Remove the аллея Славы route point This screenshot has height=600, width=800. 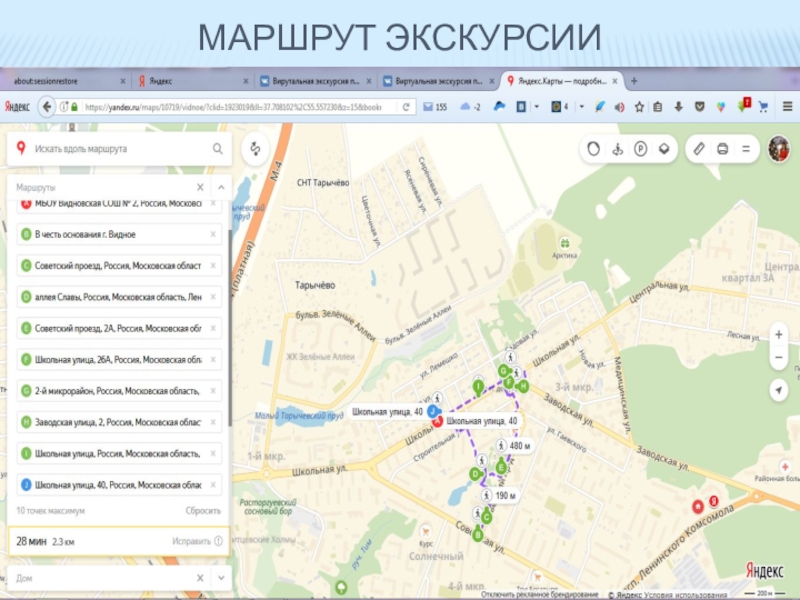tap(213, 297)
